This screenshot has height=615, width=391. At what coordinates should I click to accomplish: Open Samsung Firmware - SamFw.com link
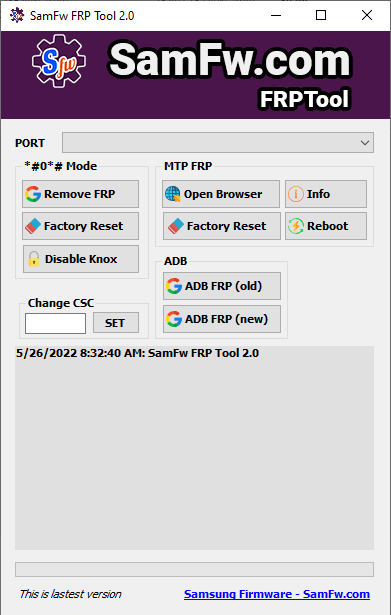click(277, 594)
